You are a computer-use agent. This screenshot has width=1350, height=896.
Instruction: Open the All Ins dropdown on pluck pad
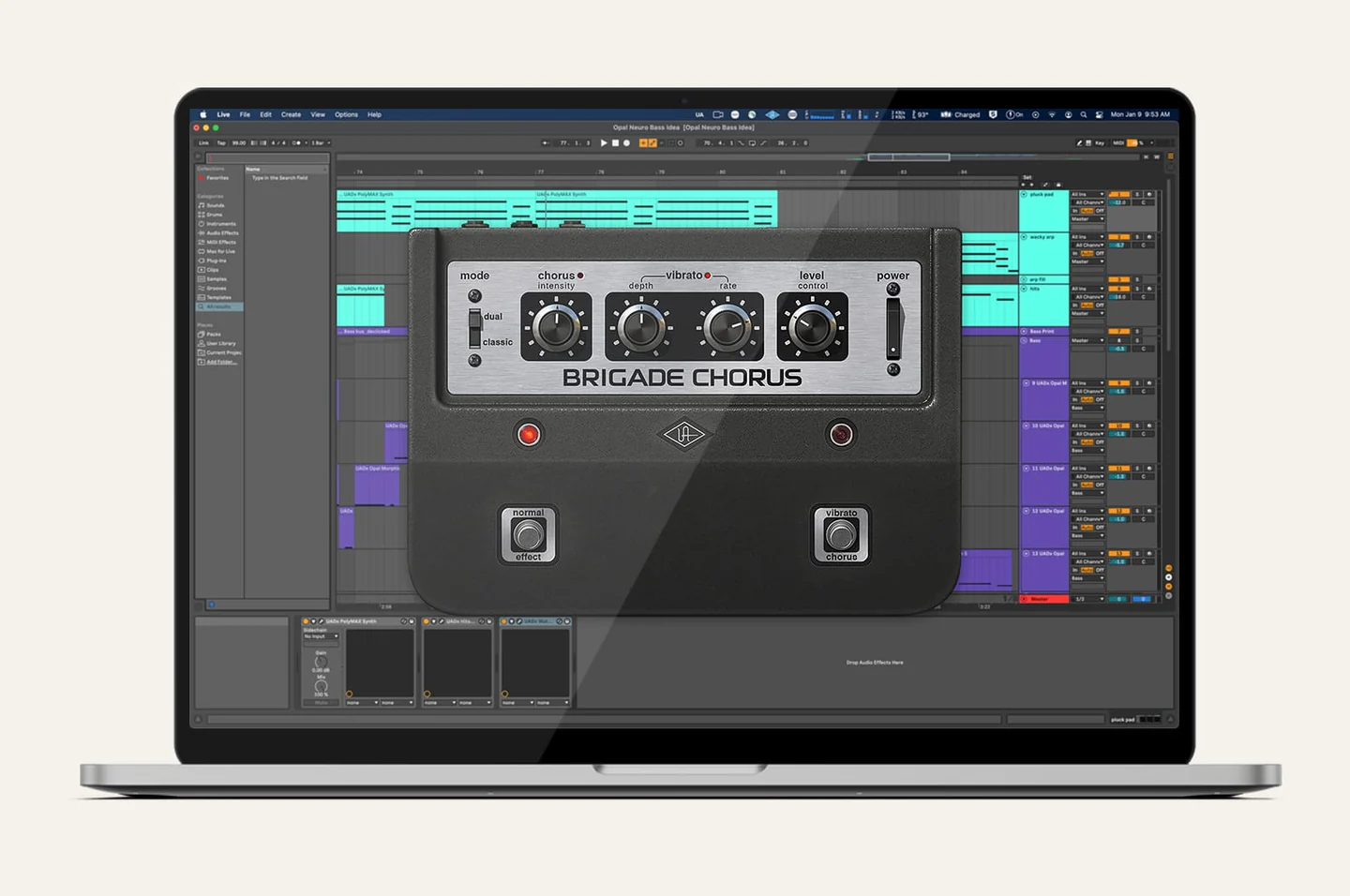point(1087,194)
